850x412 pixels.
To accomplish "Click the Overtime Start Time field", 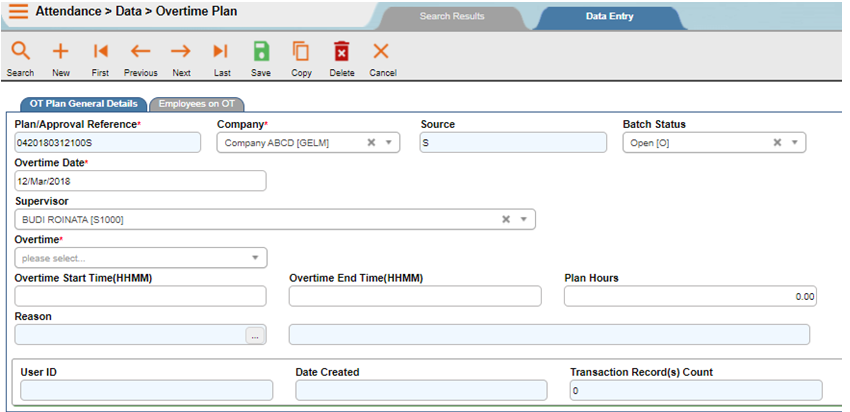I will [140, 296].
